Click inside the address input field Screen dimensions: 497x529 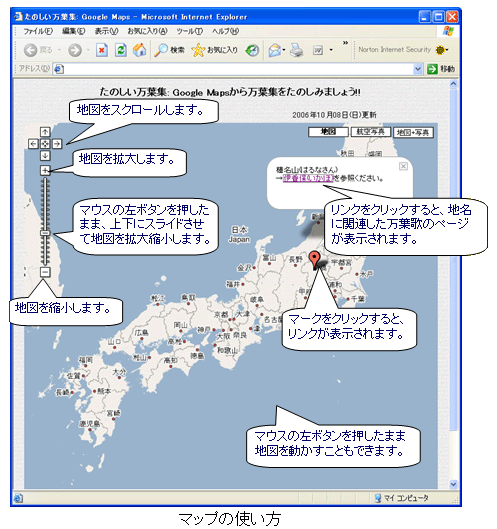coord(238,69)
